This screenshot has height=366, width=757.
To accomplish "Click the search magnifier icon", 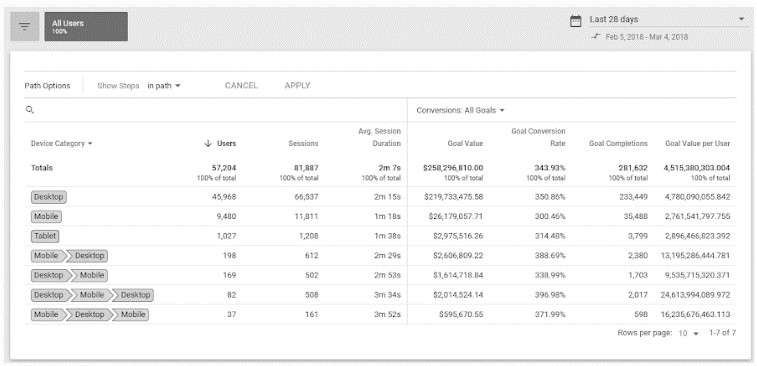I will coord(29,110).
